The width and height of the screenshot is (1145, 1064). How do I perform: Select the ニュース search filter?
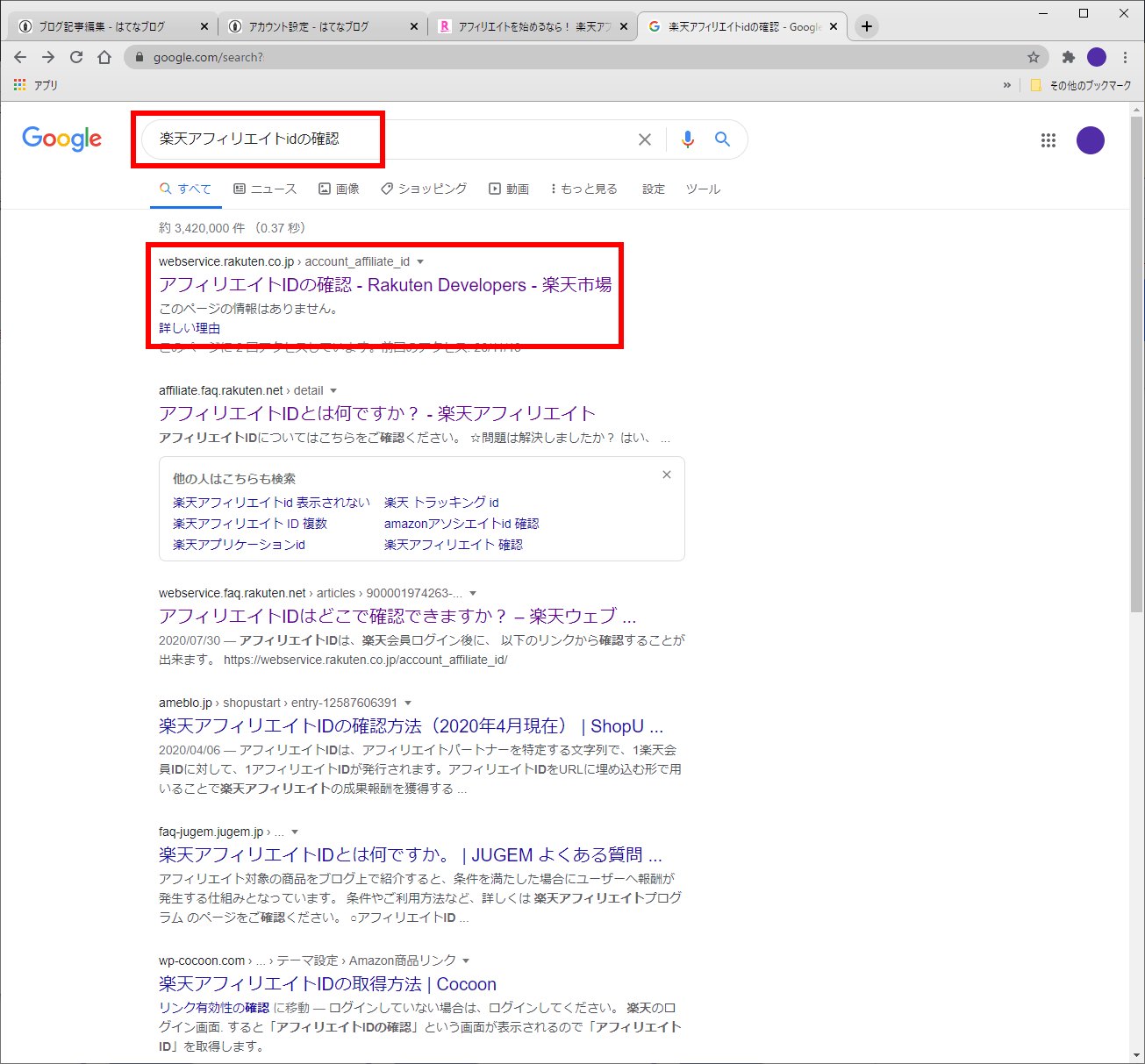click(x=265, y=189)
